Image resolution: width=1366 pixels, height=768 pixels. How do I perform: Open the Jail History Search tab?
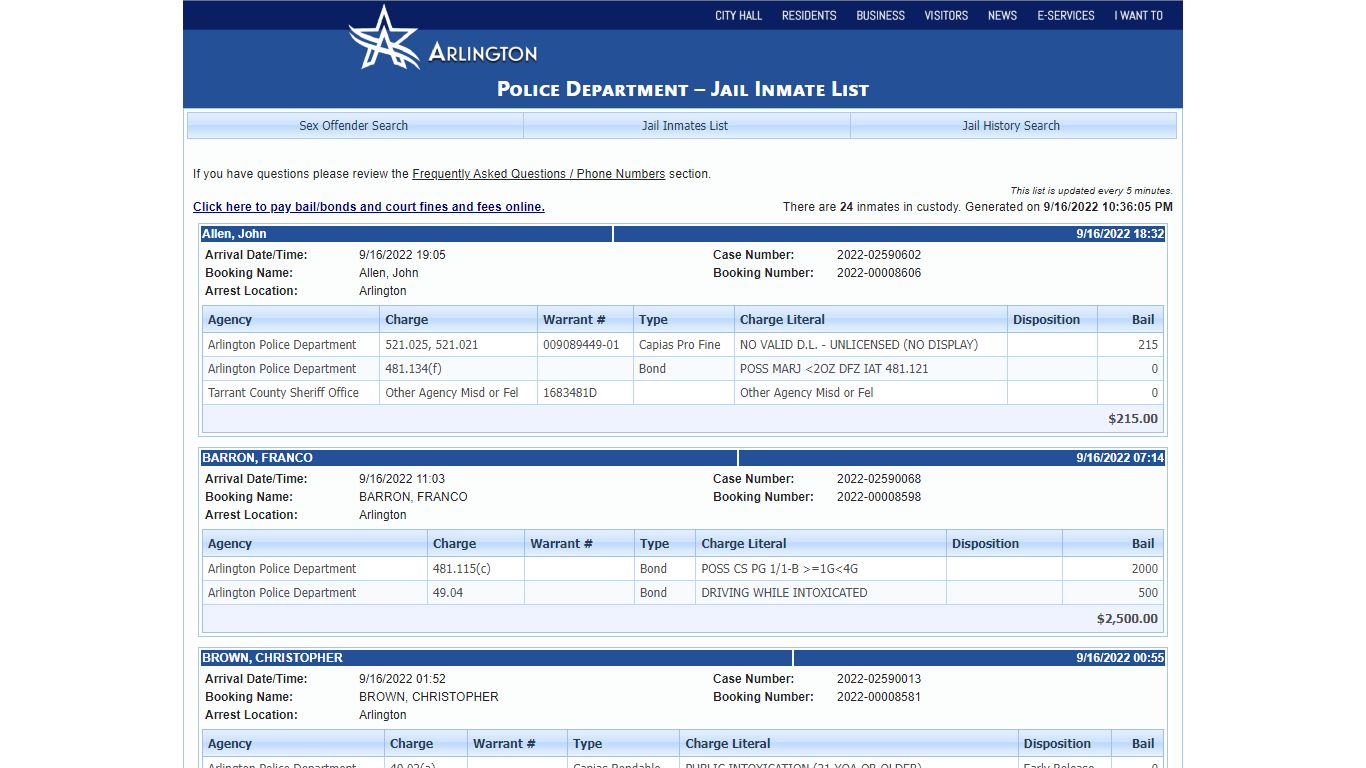(x=1011, y=126)
